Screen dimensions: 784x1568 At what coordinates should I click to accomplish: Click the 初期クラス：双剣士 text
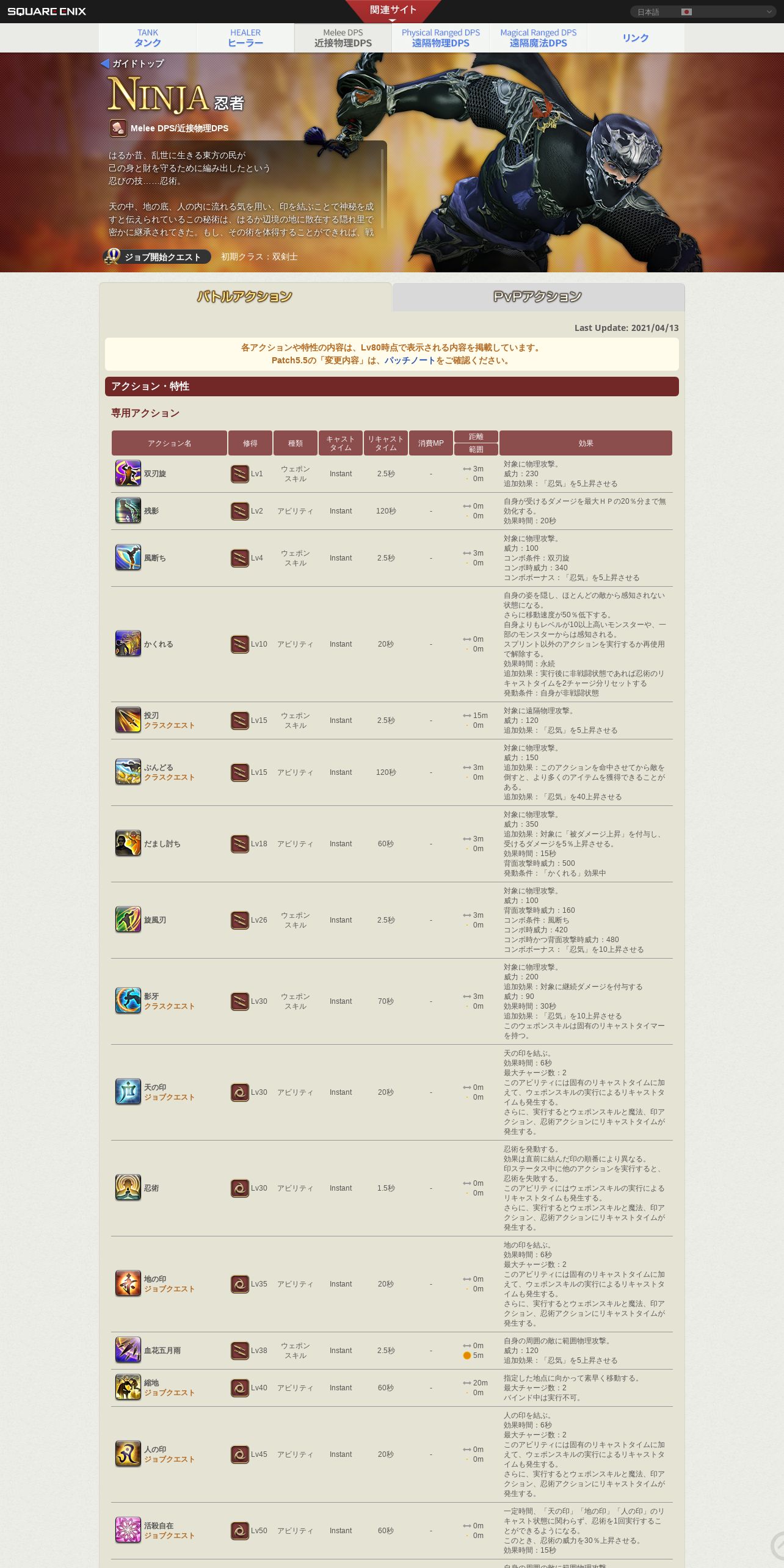[x=260, y=257]
